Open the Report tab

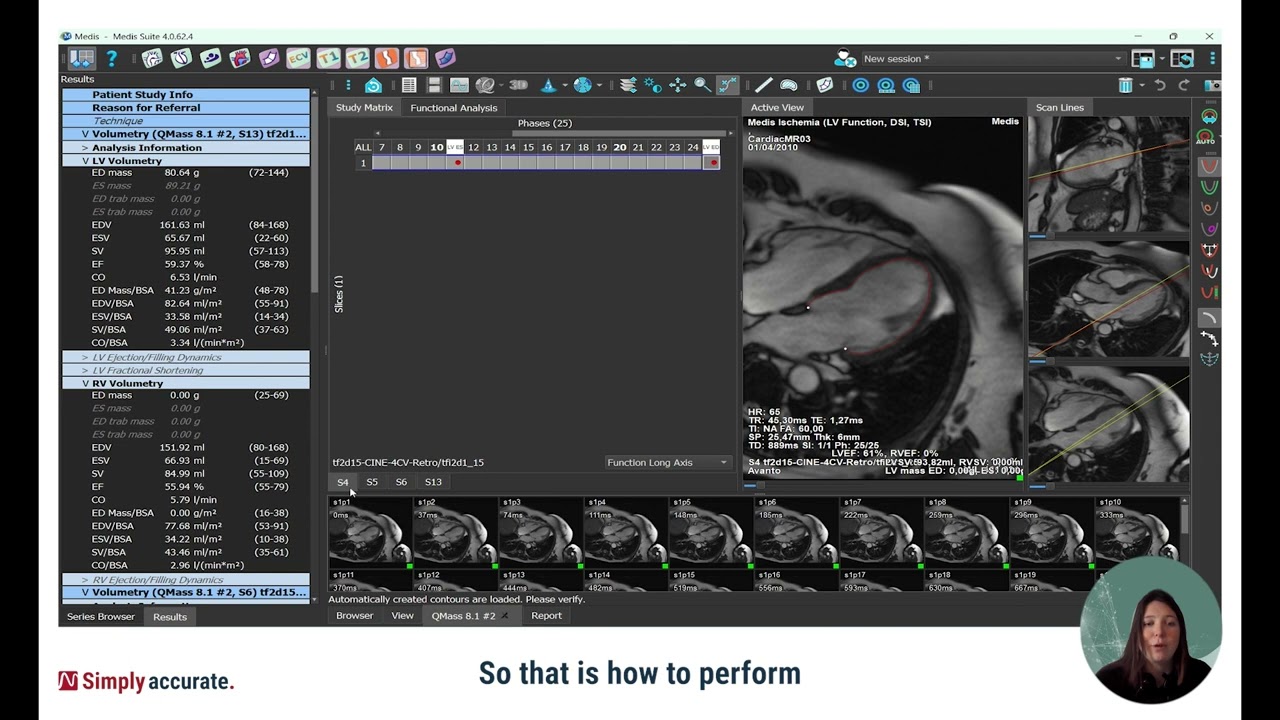tap(546, 616)
